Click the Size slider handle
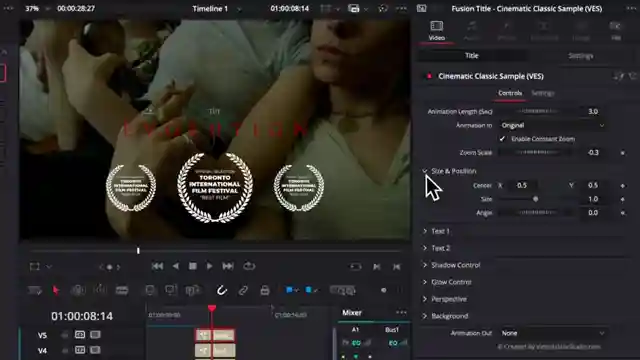 click(536, 199)
